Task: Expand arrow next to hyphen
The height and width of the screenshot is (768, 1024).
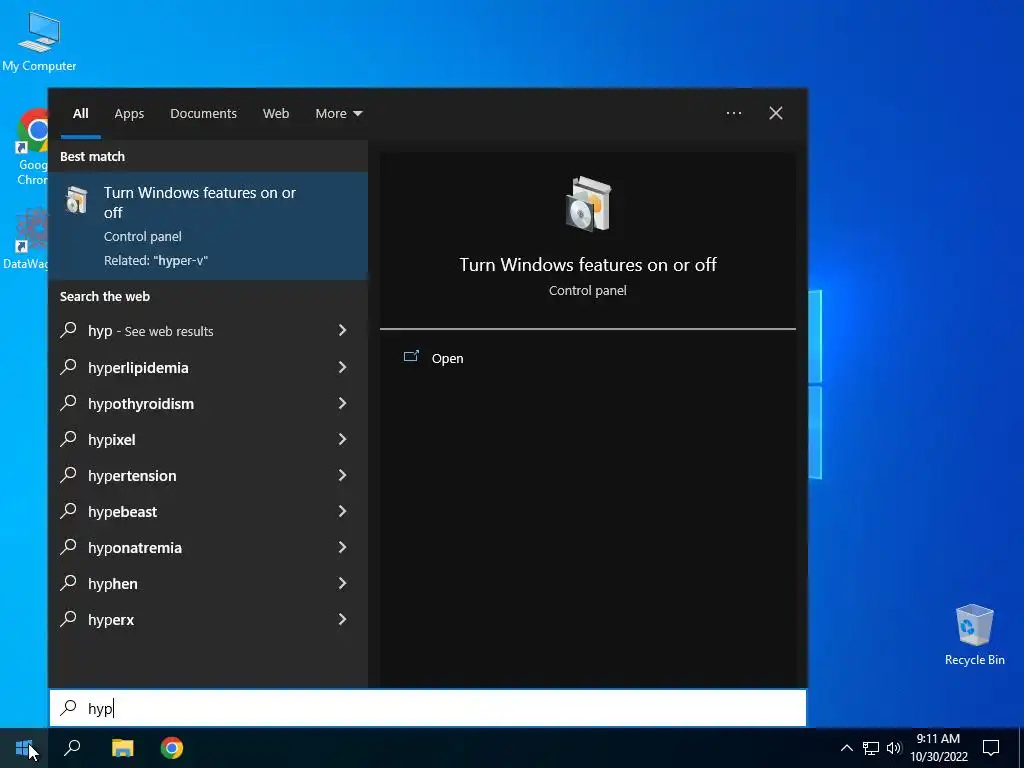Action: click(342, 583)
